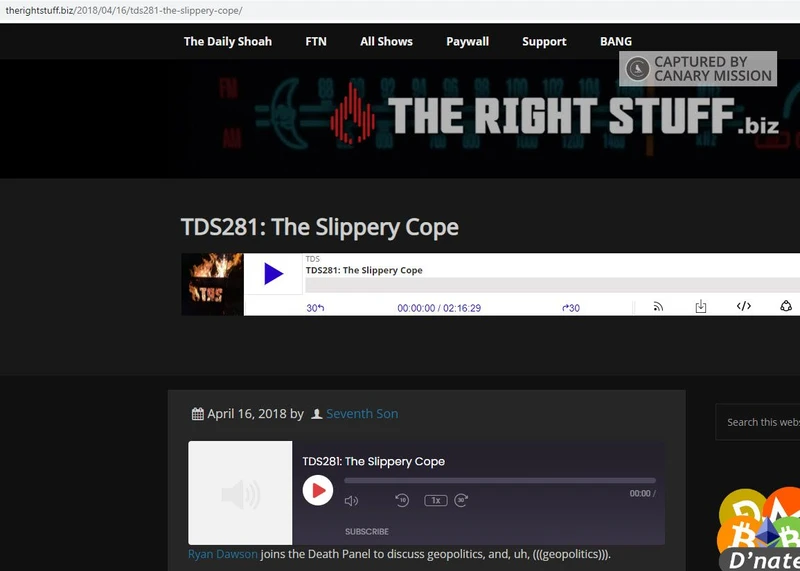Click the author person icon

coord(316,414)
